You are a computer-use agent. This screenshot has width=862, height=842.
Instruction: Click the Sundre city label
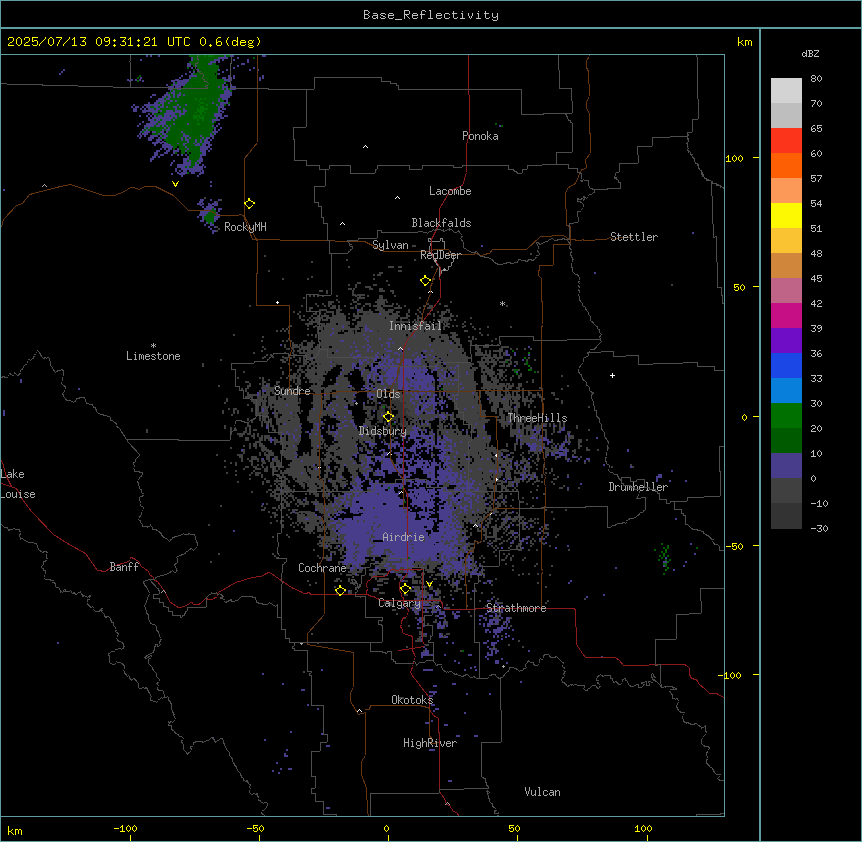click(292, 391)
